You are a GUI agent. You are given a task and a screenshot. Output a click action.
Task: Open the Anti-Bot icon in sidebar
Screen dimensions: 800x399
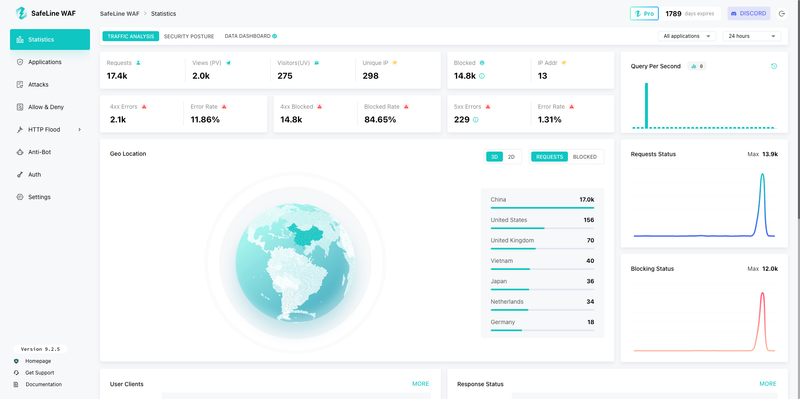pos(20,152)
